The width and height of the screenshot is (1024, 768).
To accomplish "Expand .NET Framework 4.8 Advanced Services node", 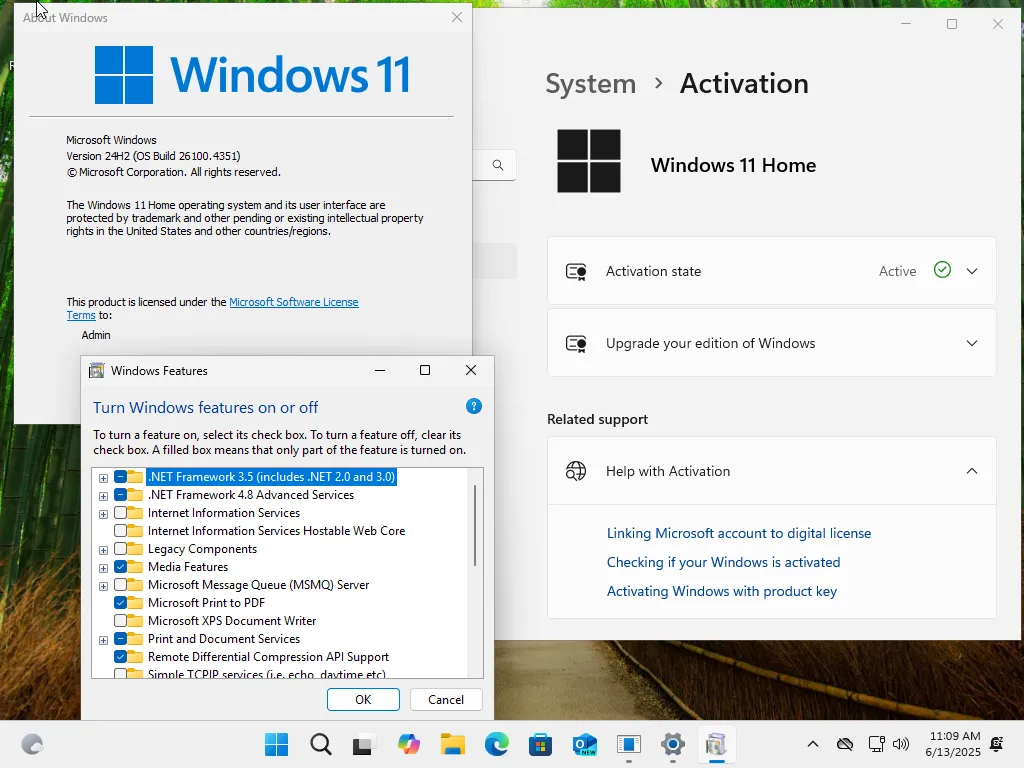I will coord(103,496).
